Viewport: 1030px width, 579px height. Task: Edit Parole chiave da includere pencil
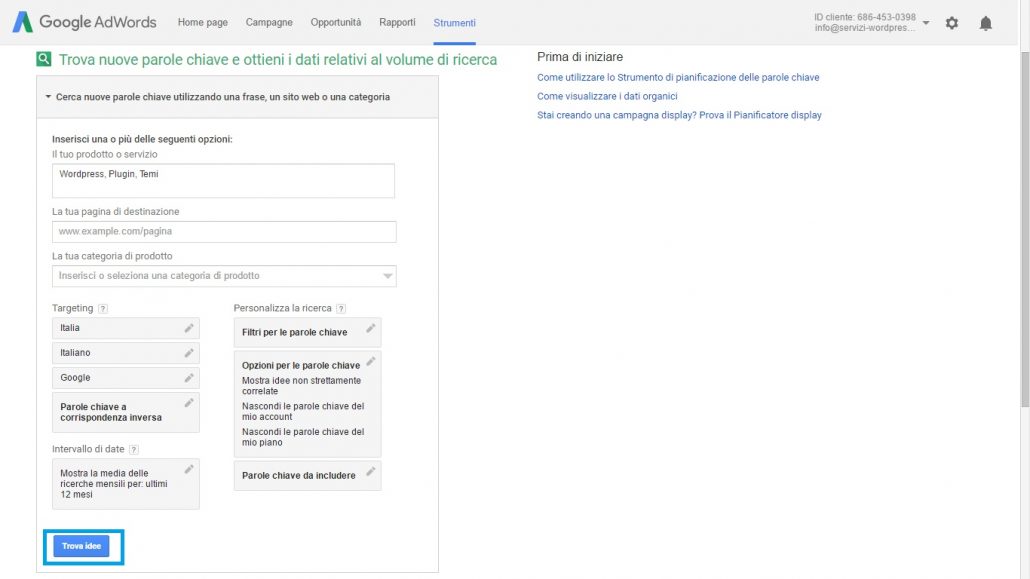[x=370, y=471]
